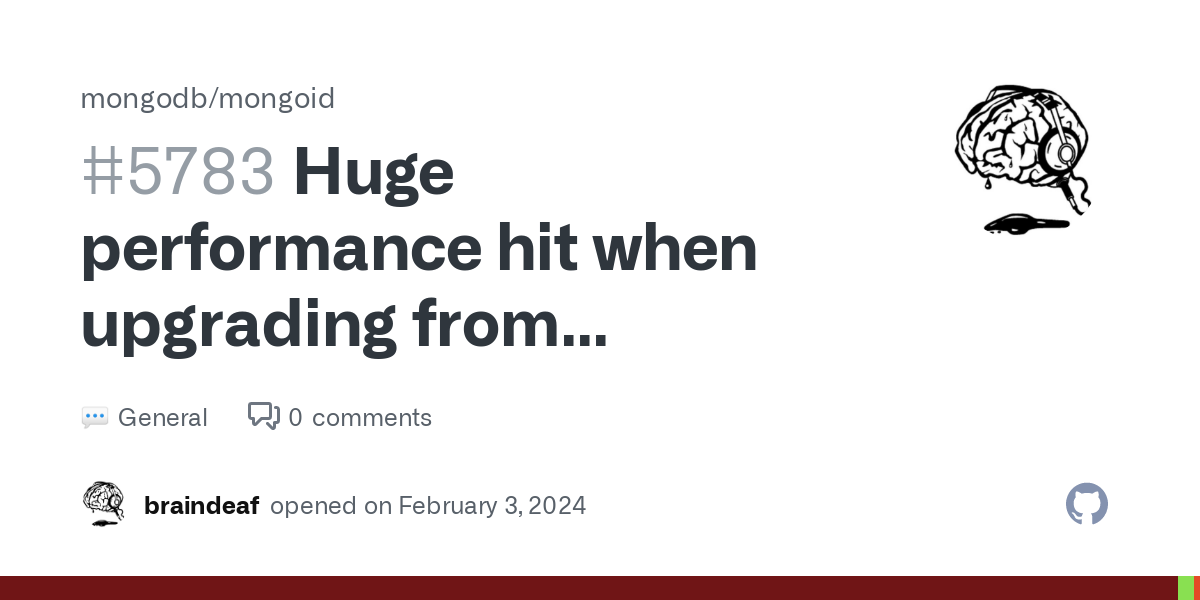Open the braindeaf username
The width and height of the screenshot is (1200, 600).
201,506
